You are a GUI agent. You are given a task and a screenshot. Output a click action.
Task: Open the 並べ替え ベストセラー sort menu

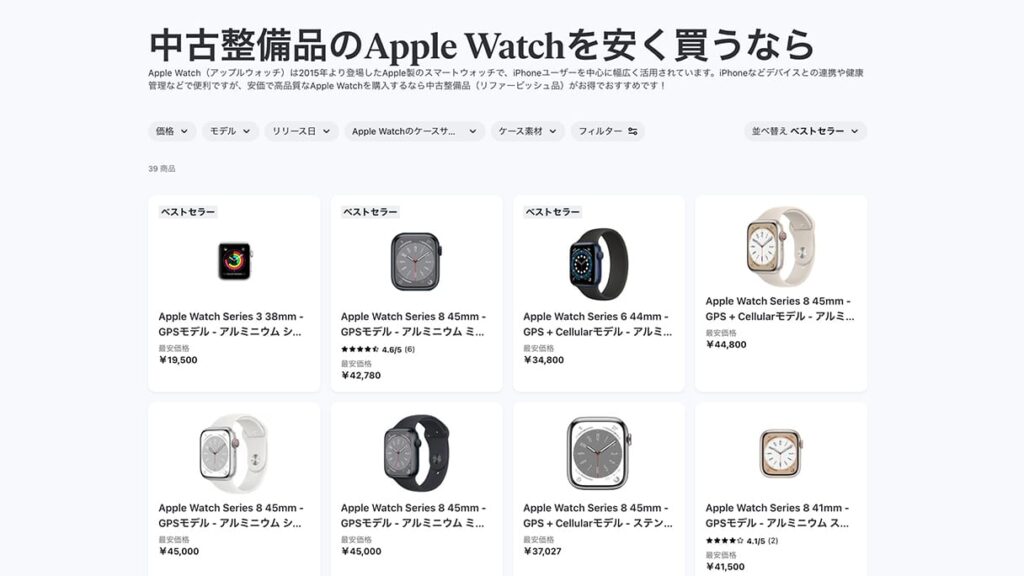(x=805, y=131)
